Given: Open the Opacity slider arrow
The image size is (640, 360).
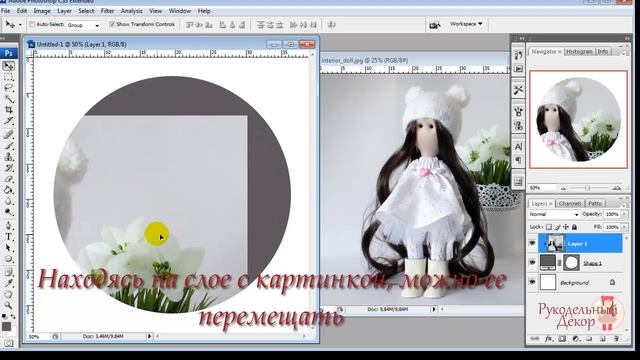Looking at the screenshot, I should pos(624,214).
